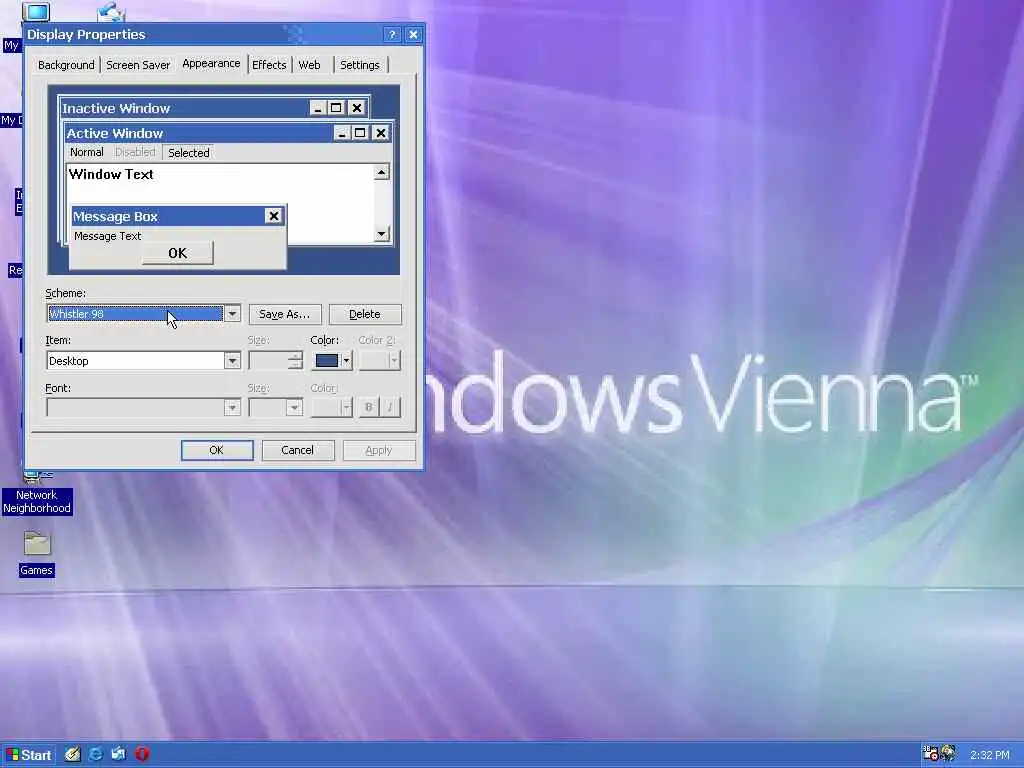
Task: Click the Window Text in preview
Action: [x=111, y=174]
